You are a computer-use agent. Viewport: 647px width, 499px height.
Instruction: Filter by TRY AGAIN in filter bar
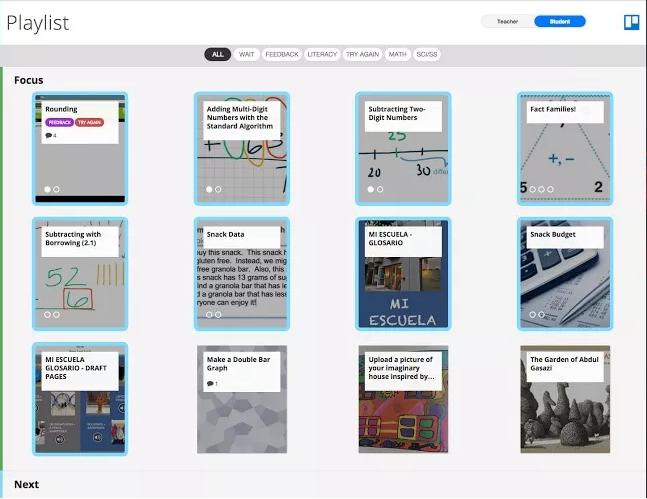pyautogui.click(x=362, y=54)
